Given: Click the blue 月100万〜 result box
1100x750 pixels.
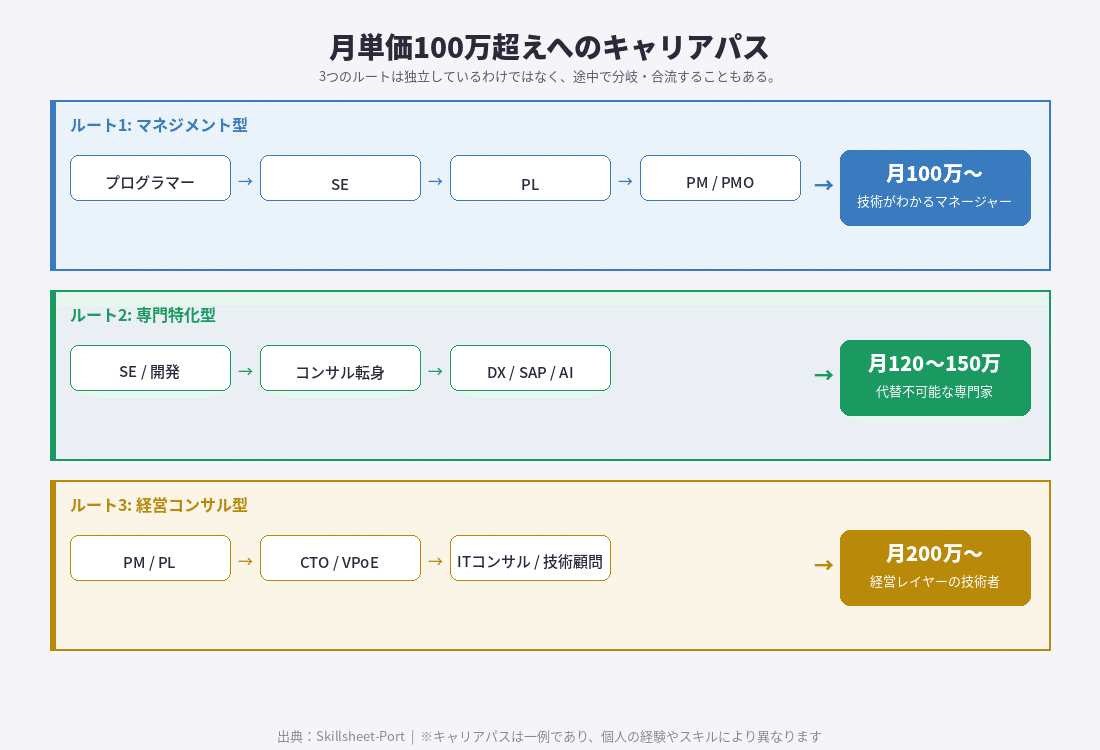Looking at the screenshot, I should 935,188.
